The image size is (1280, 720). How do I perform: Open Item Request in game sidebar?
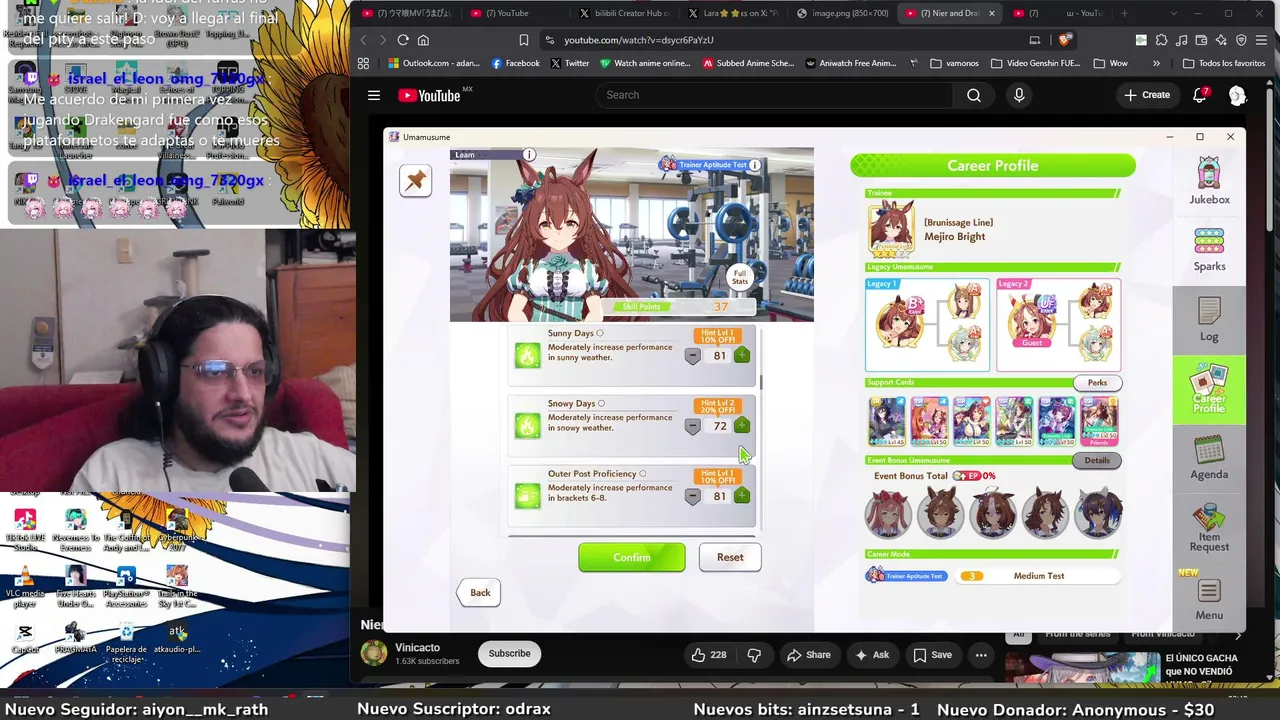(x=1209, y=528)
